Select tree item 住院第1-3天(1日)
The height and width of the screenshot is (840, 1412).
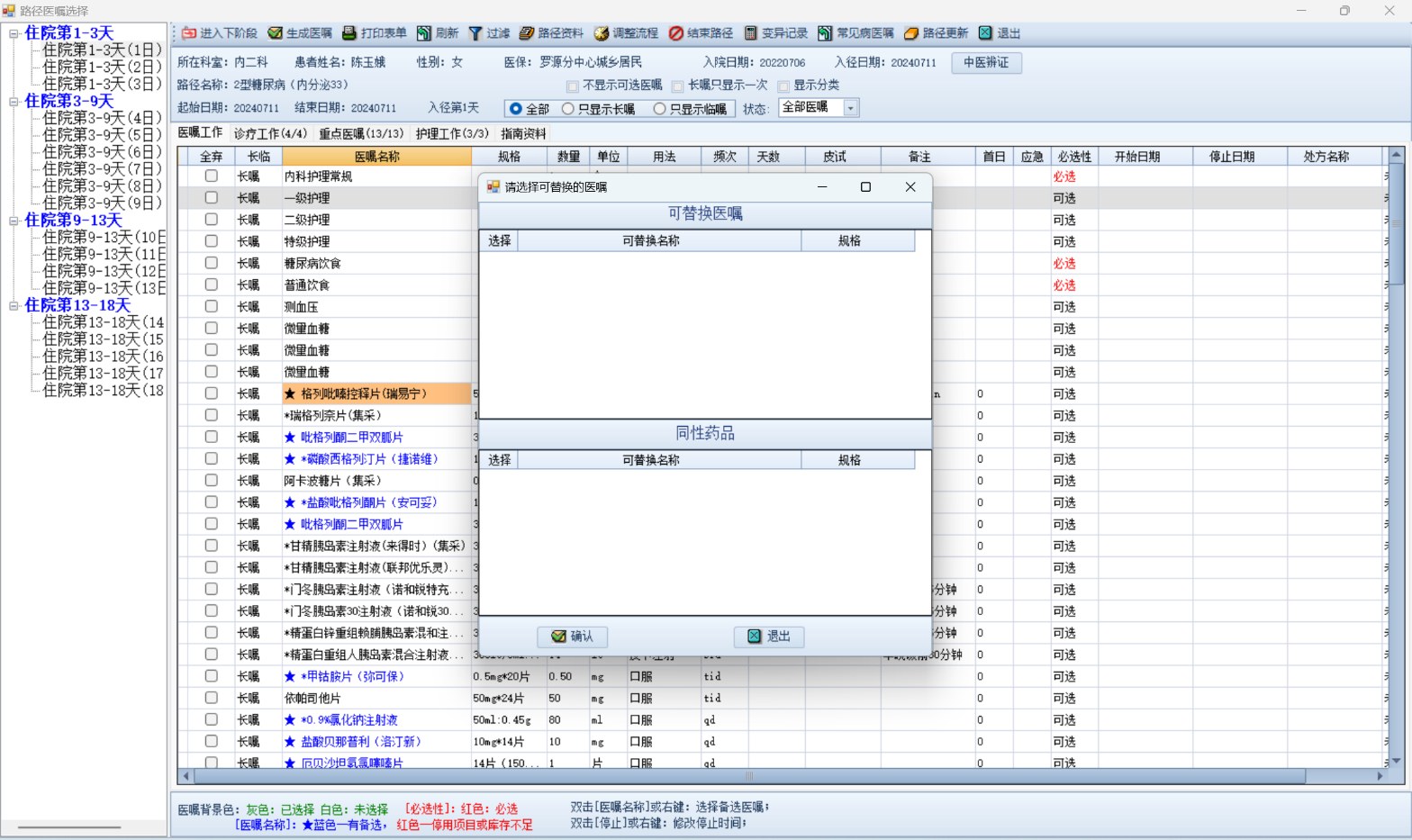point(103,50)
